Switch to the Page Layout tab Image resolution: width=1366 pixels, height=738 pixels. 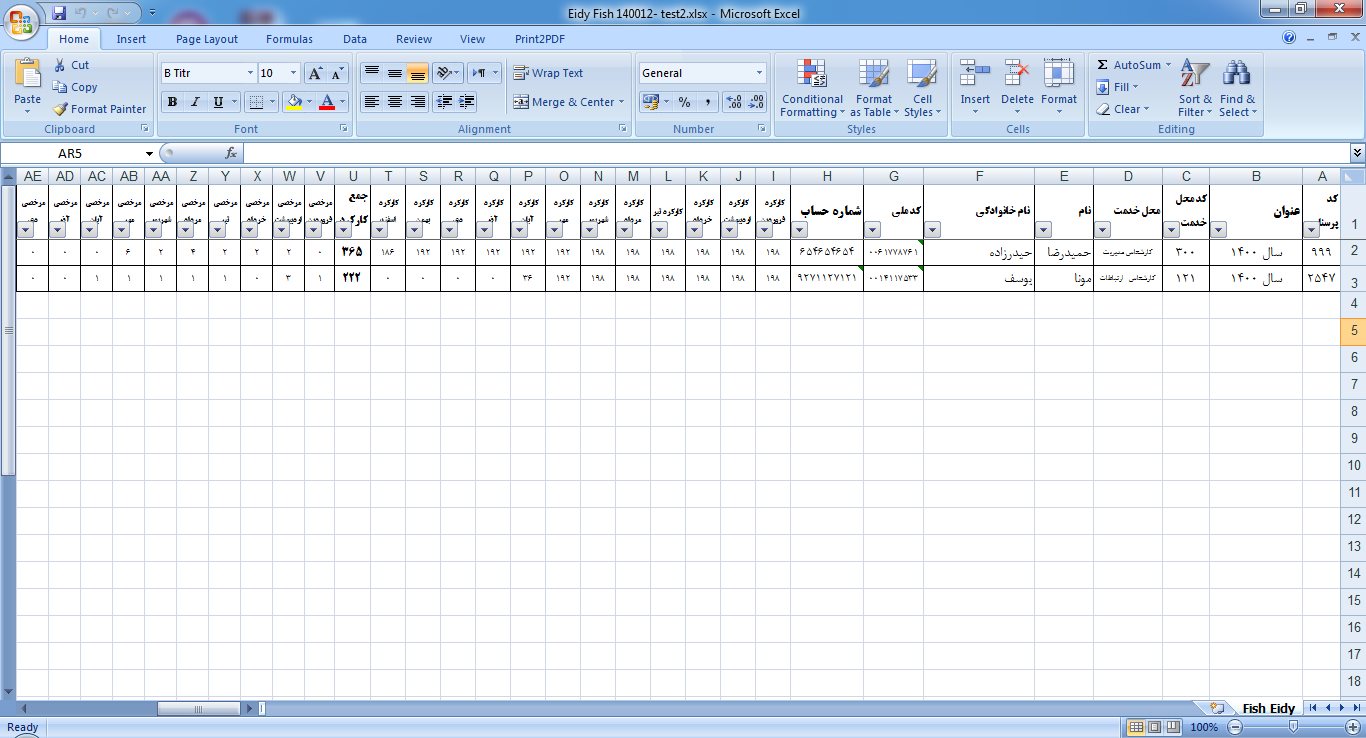coord(207,39)
